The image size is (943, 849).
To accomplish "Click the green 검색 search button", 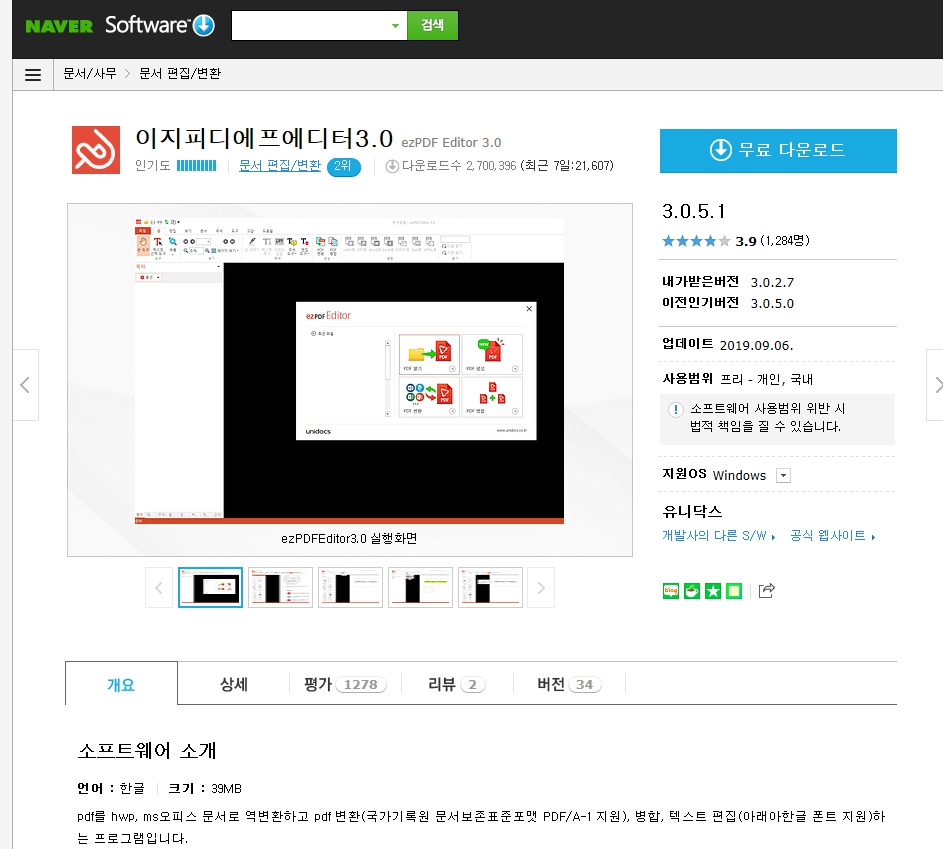I will click(432, 25).
